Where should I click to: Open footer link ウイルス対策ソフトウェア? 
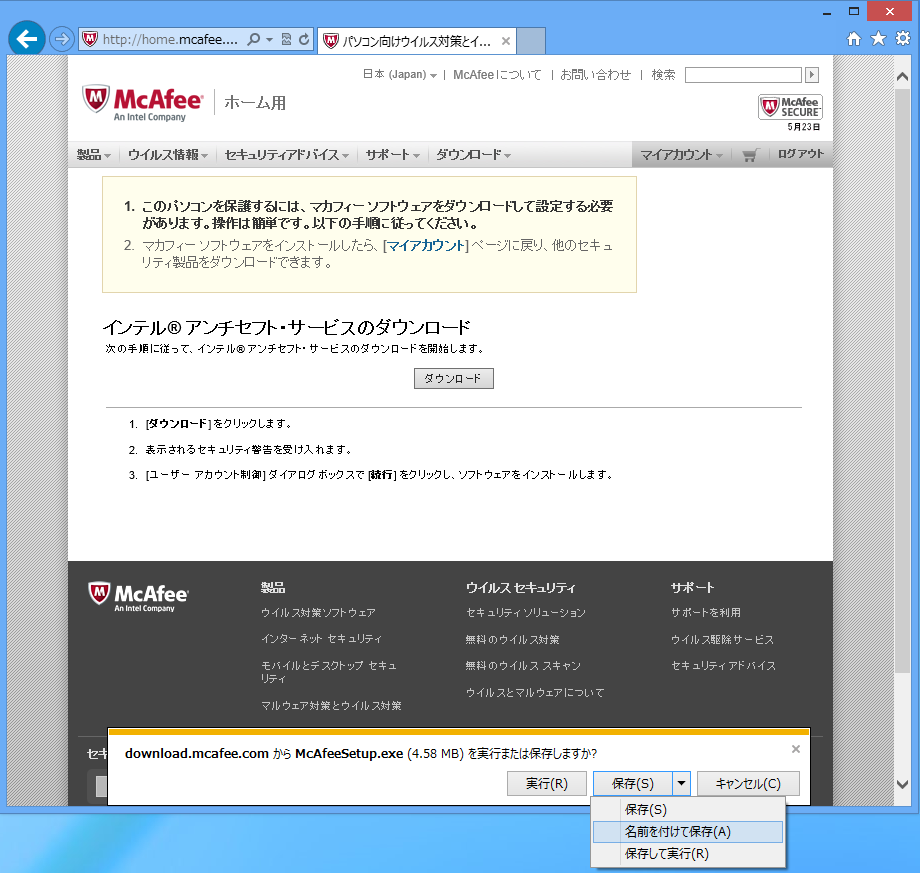click(x=318, y=613)
